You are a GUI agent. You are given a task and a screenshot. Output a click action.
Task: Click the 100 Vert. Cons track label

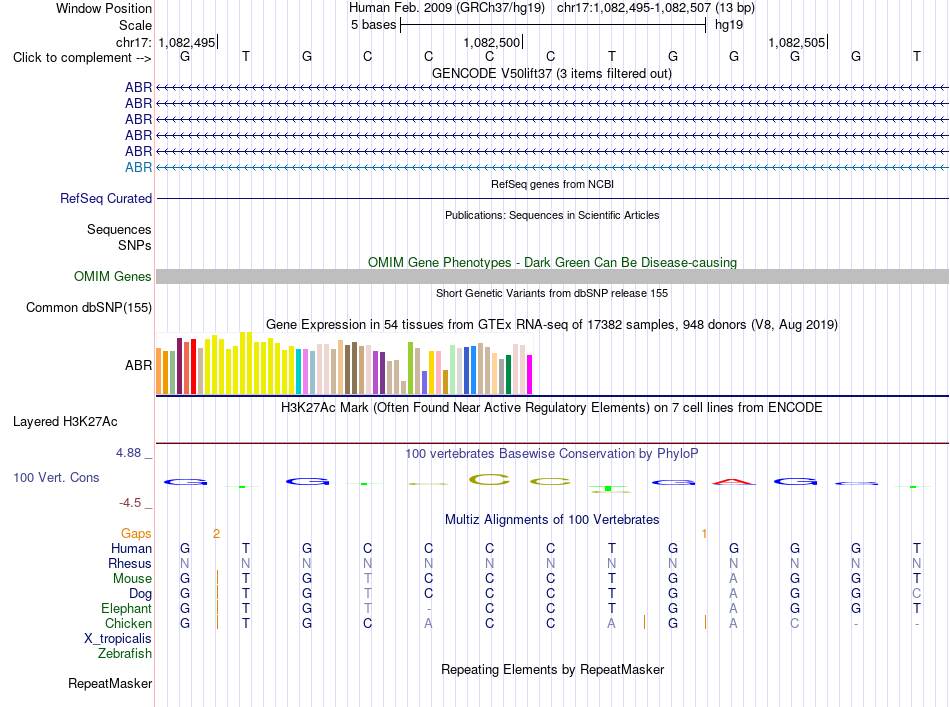56,477
